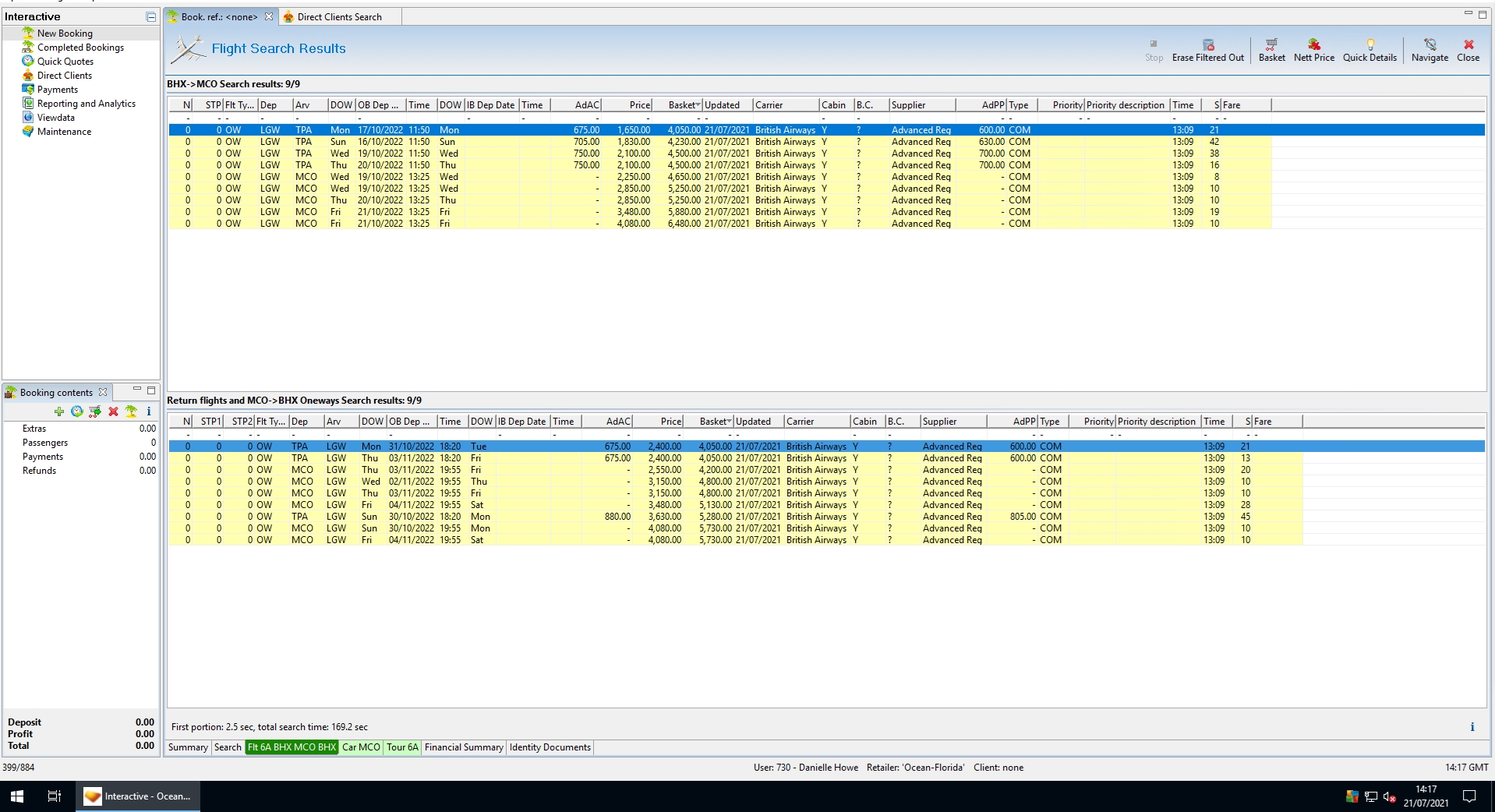Click the network tray icon
This screenshot has height=812, width=1495.
pos(1371,796)
